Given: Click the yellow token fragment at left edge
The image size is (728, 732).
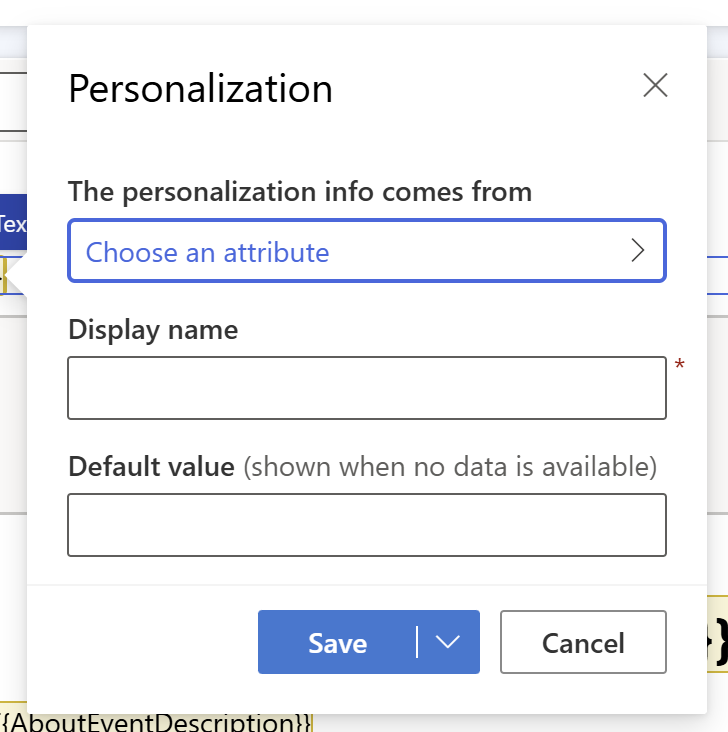Looking at the screenshot, I should click(x=4, y=276).
